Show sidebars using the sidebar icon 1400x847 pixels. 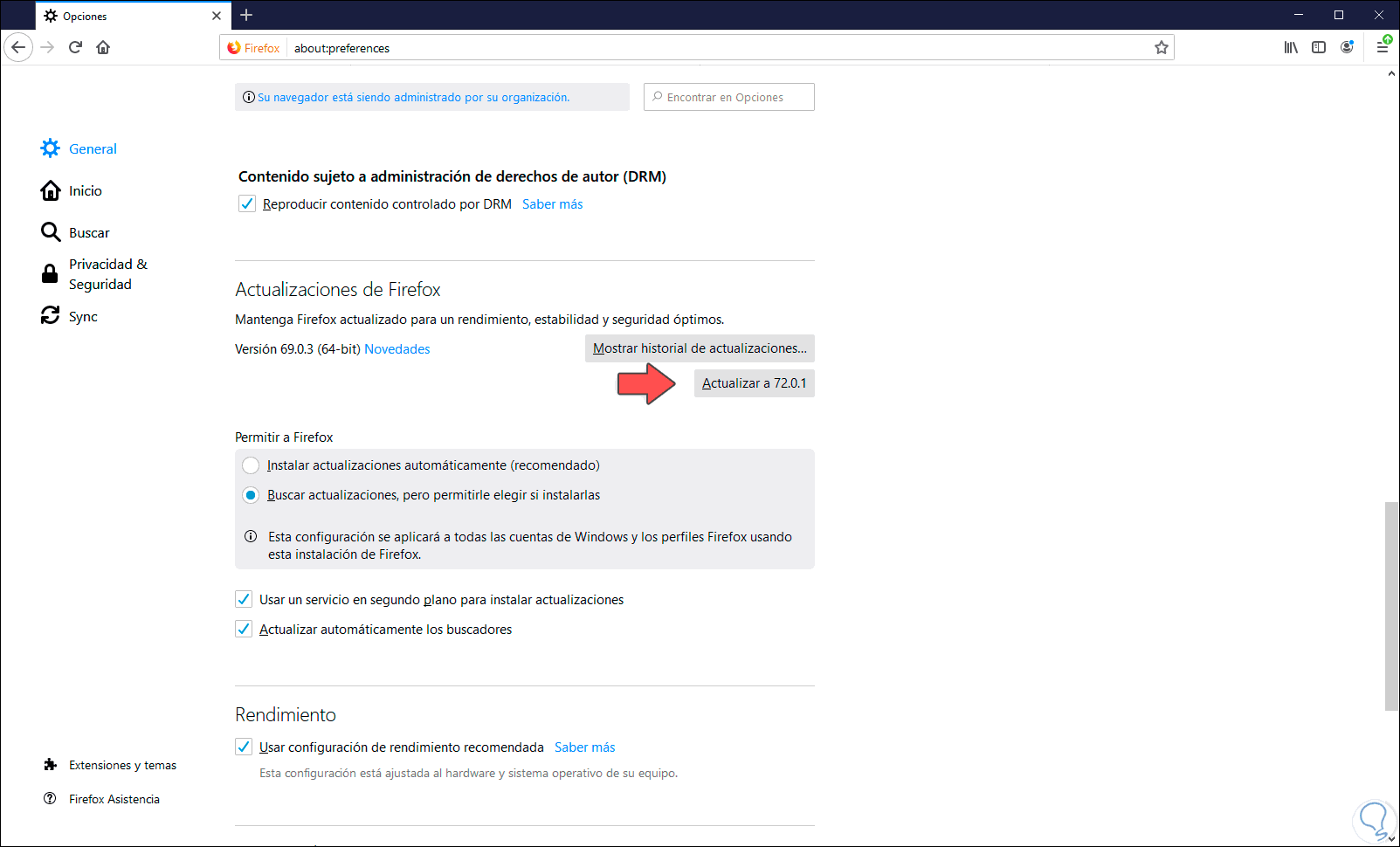(1319, 47)
